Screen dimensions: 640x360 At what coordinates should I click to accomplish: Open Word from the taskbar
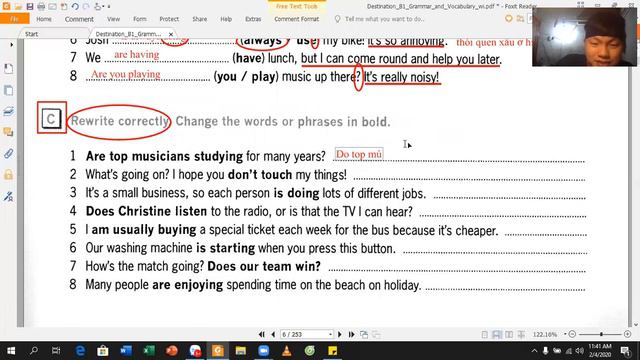point(126,351)
